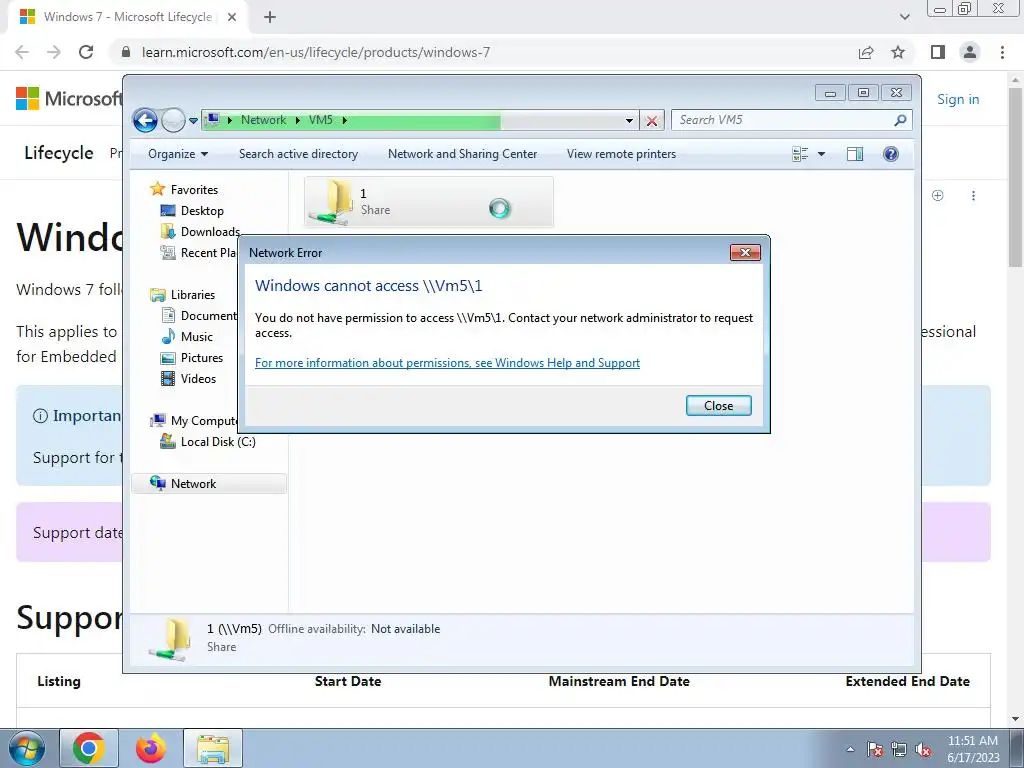The width and height of the screenshot is (1024, 768).
Task: Select Local Disk (C:)
Action: tap(217, 442)
